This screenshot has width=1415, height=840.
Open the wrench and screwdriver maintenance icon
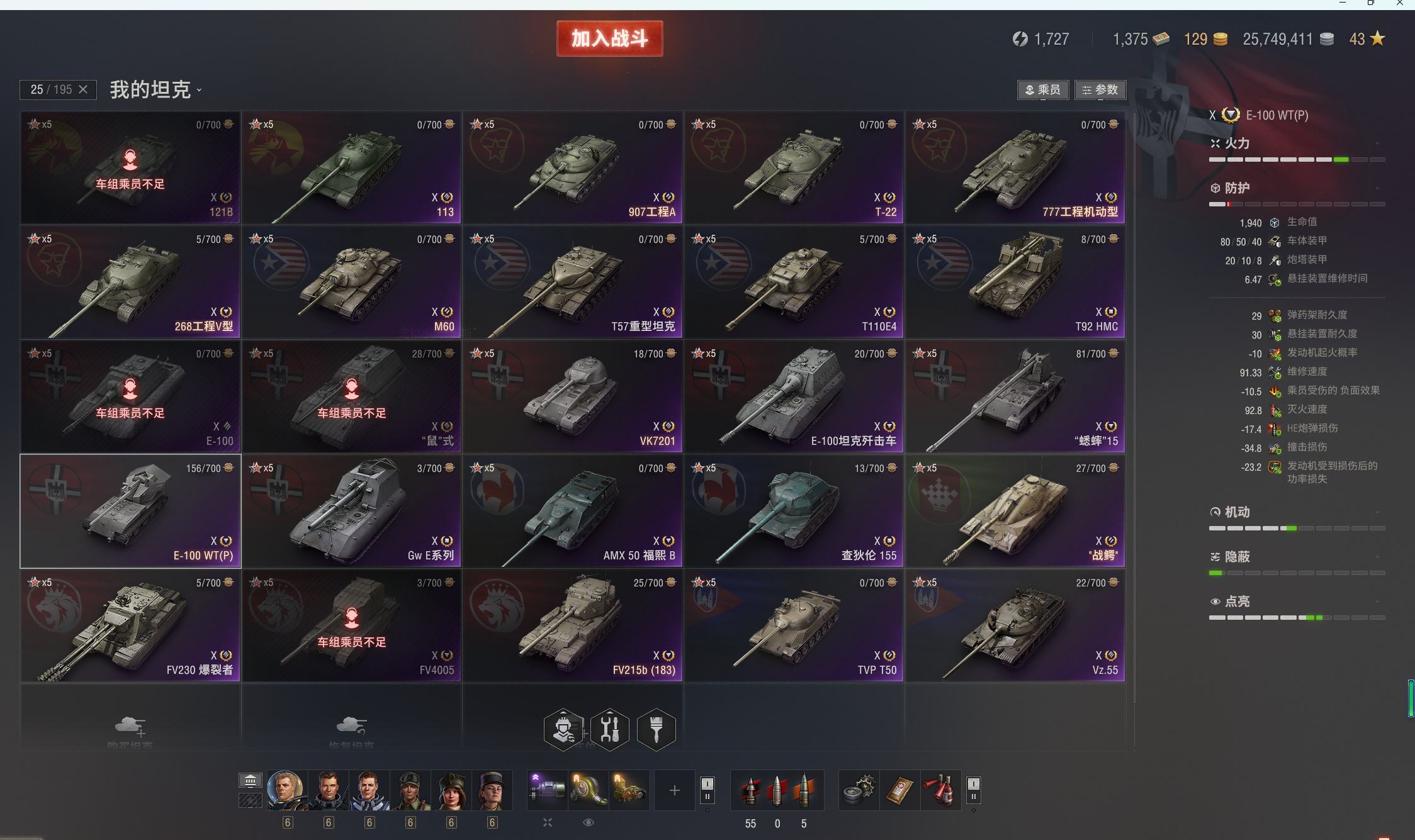610,729
